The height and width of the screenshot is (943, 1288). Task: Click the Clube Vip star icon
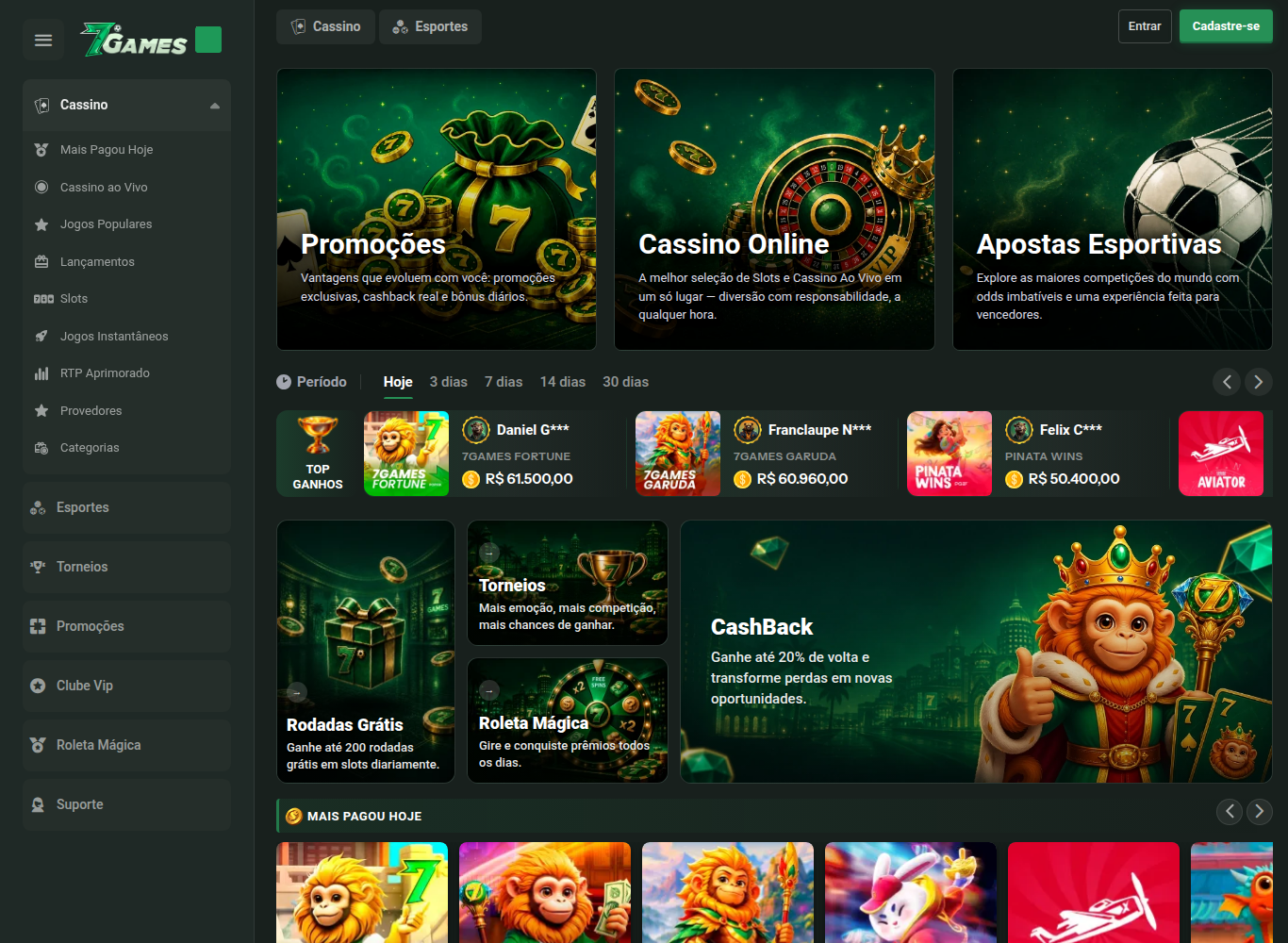[38, 686]
